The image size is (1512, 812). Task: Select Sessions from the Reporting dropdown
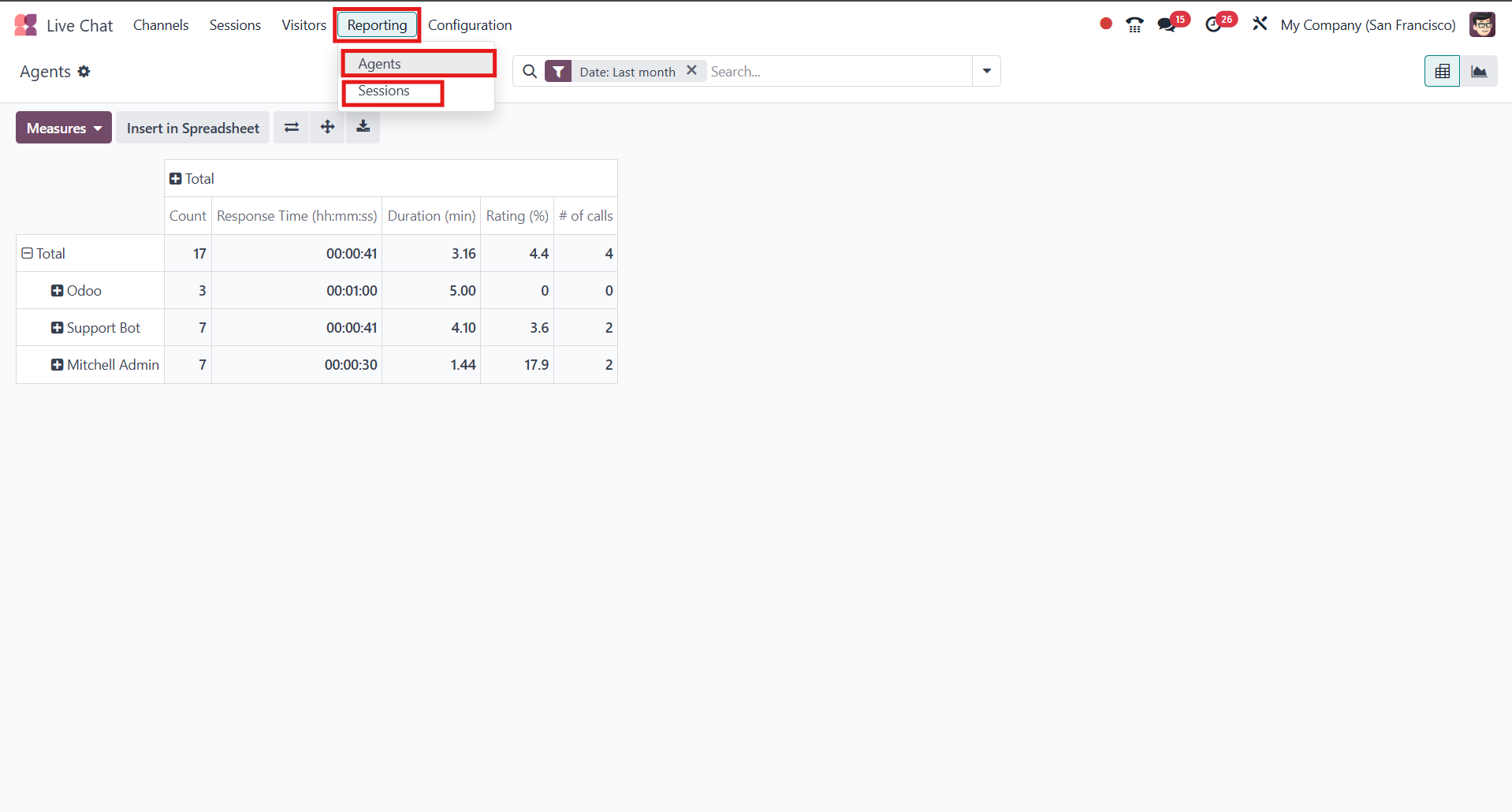(x=383, y=91)
